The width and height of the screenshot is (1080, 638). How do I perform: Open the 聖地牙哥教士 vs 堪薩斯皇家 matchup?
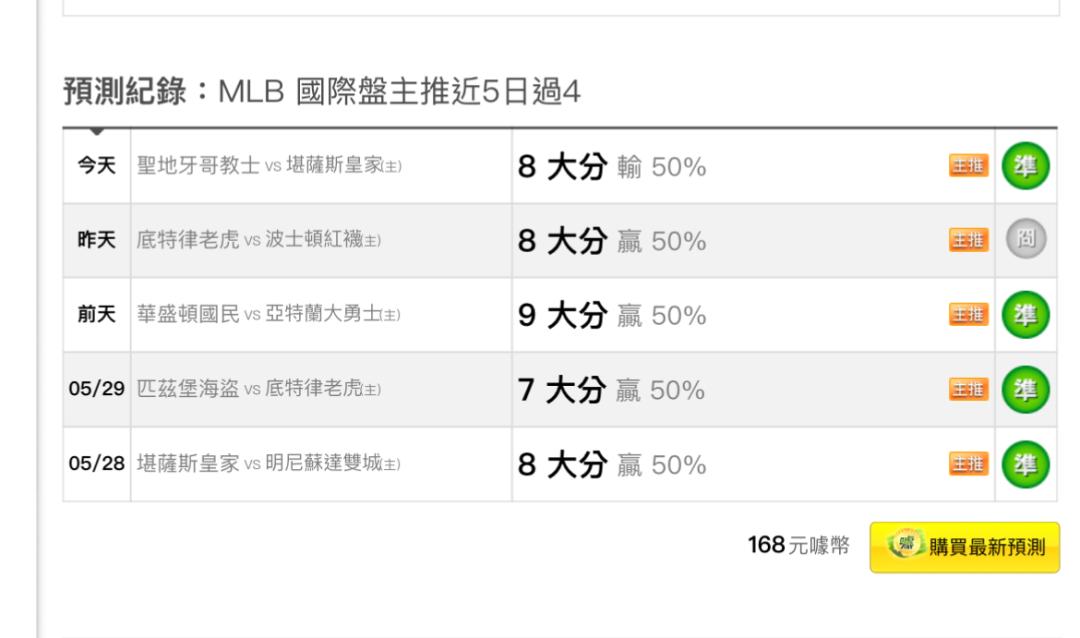(269, 165)
